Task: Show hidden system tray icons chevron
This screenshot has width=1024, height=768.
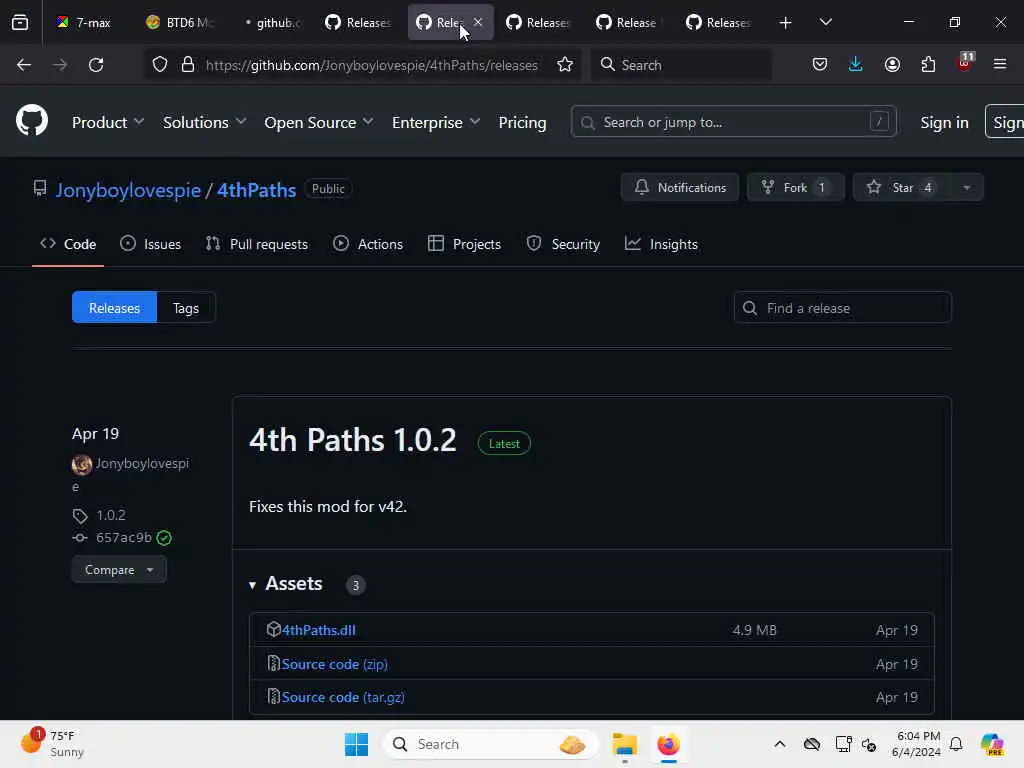Action: click(x=780, y=744)
